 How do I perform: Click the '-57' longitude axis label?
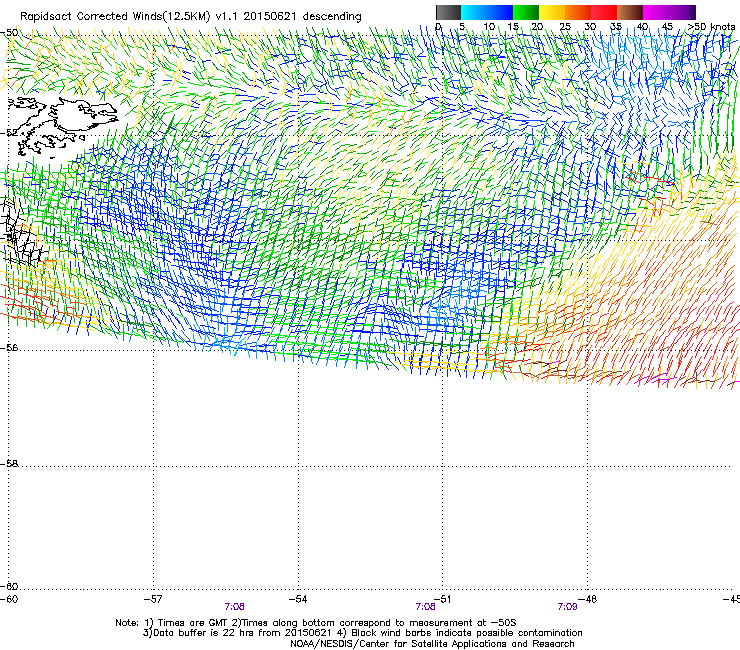[x=153, y=599]
